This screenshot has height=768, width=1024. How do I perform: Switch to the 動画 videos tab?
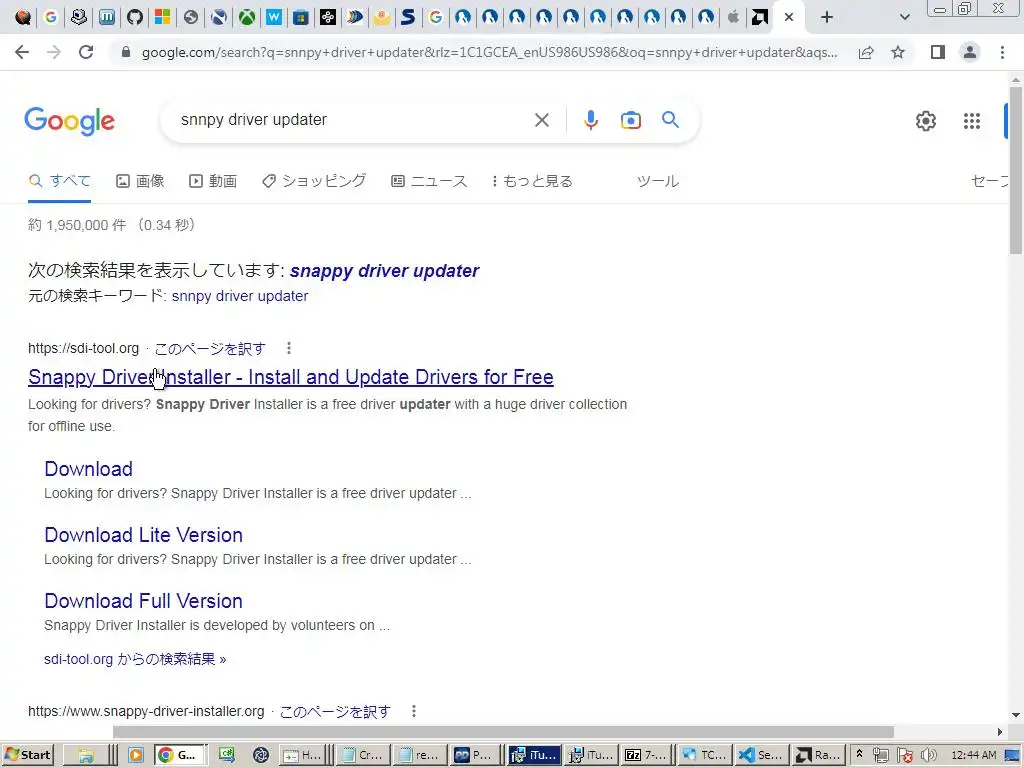(x=213, y=181)
